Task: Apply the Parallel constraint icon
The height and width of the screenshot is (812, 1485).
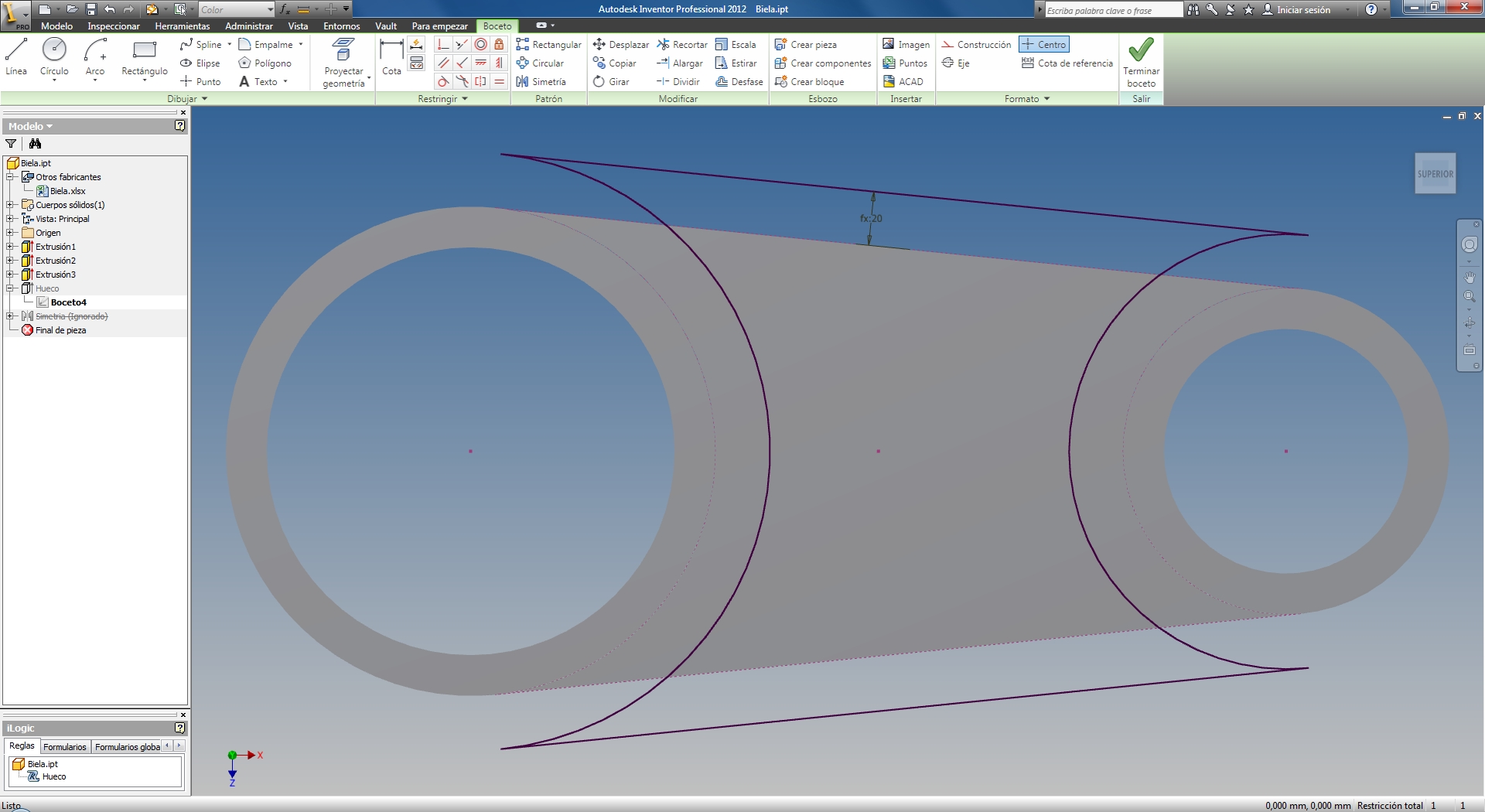Action: coord(443,63)
